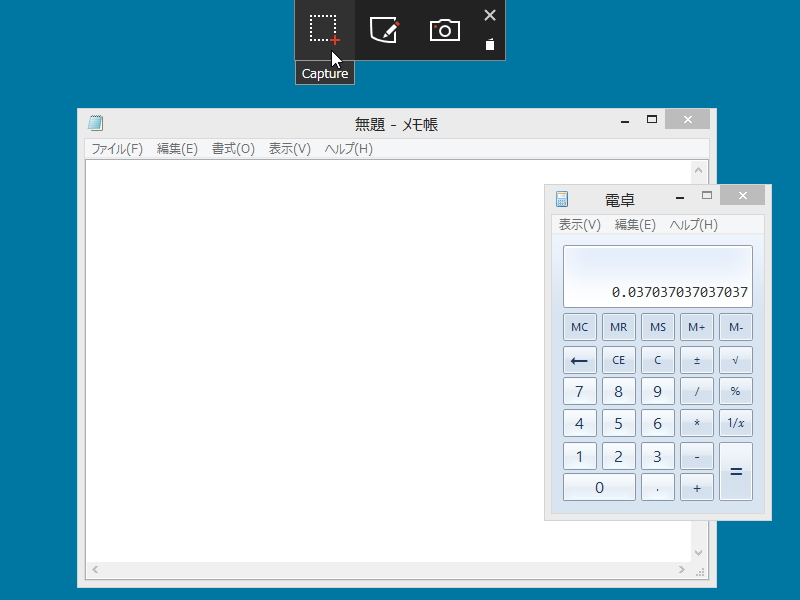Click the plus + button
Image resolution: width=800 pixels, height=600 pixels.
696,487
